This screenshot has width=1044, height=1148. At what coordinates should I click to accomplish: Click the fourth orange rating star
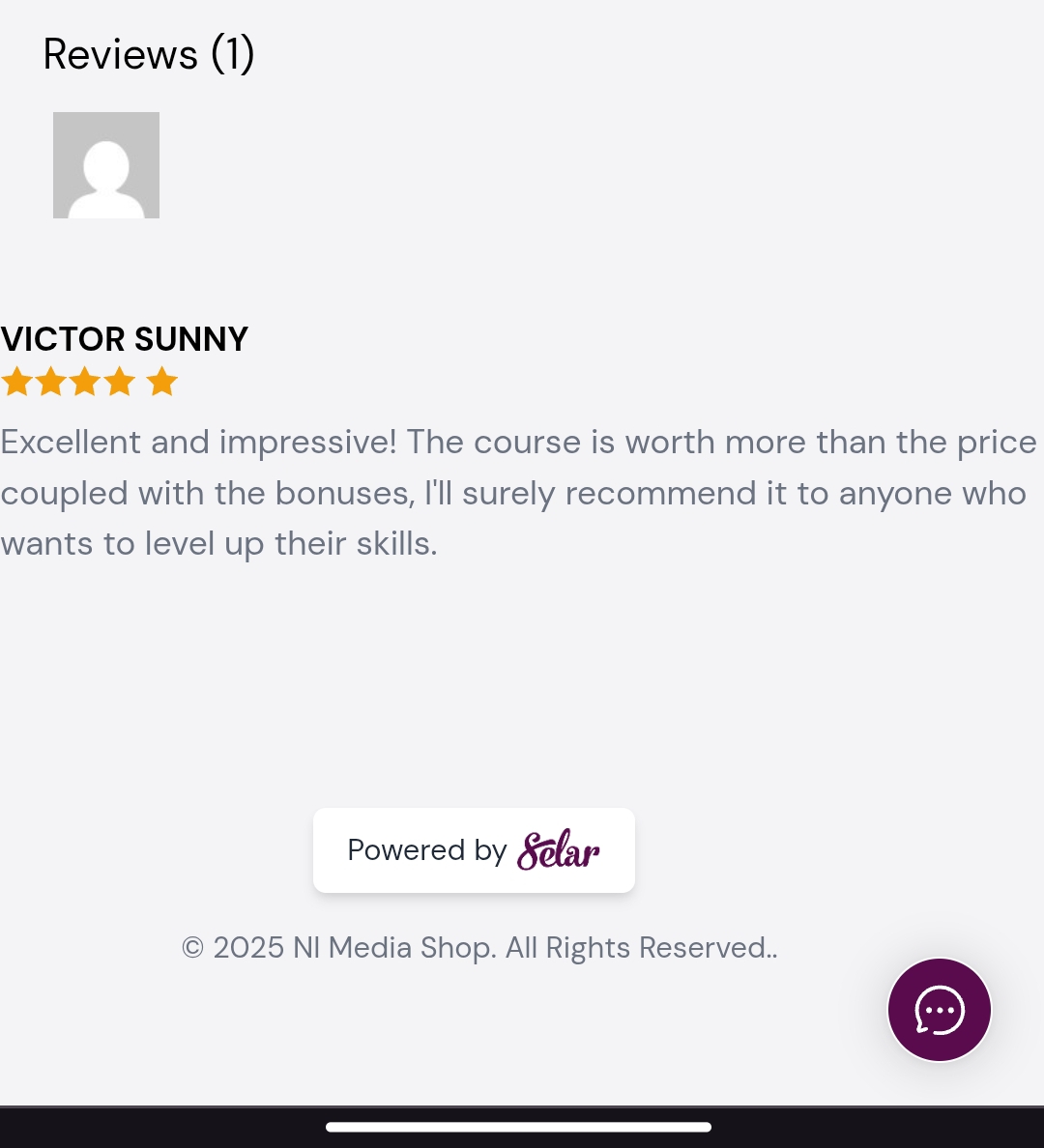pos(120,382)
